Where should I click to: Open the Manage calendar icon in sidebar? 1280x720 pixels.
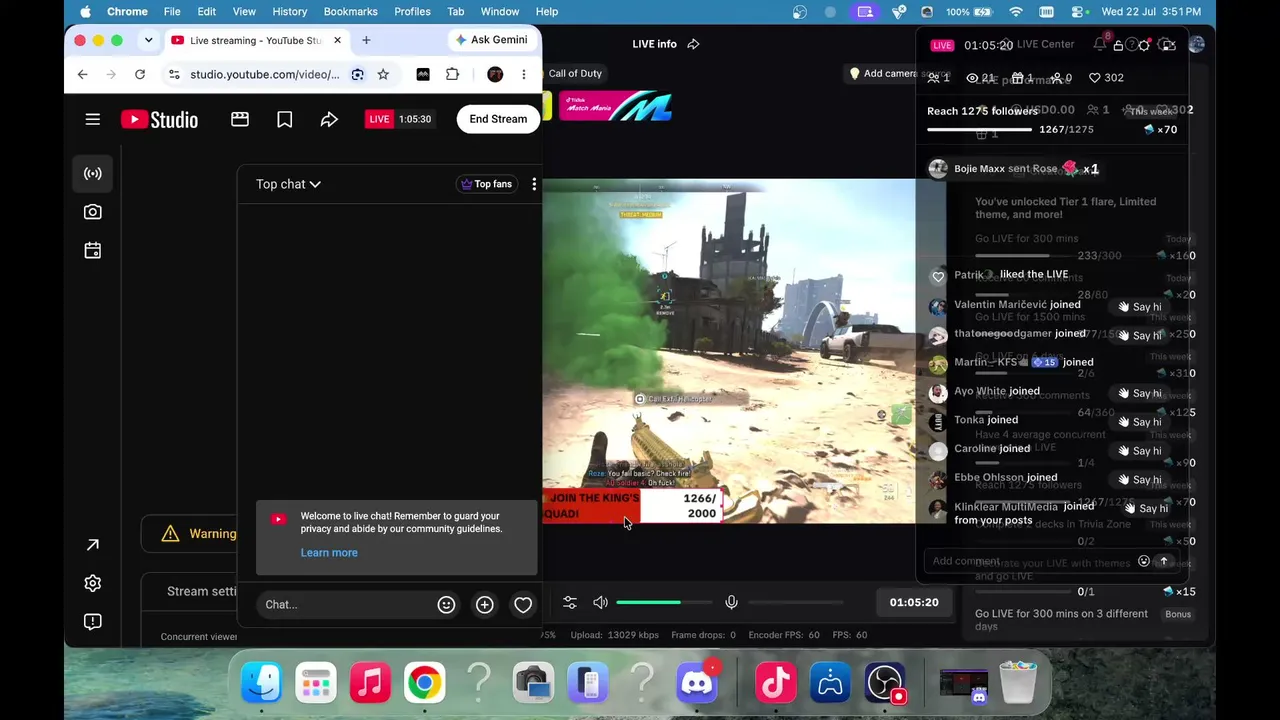93,250
